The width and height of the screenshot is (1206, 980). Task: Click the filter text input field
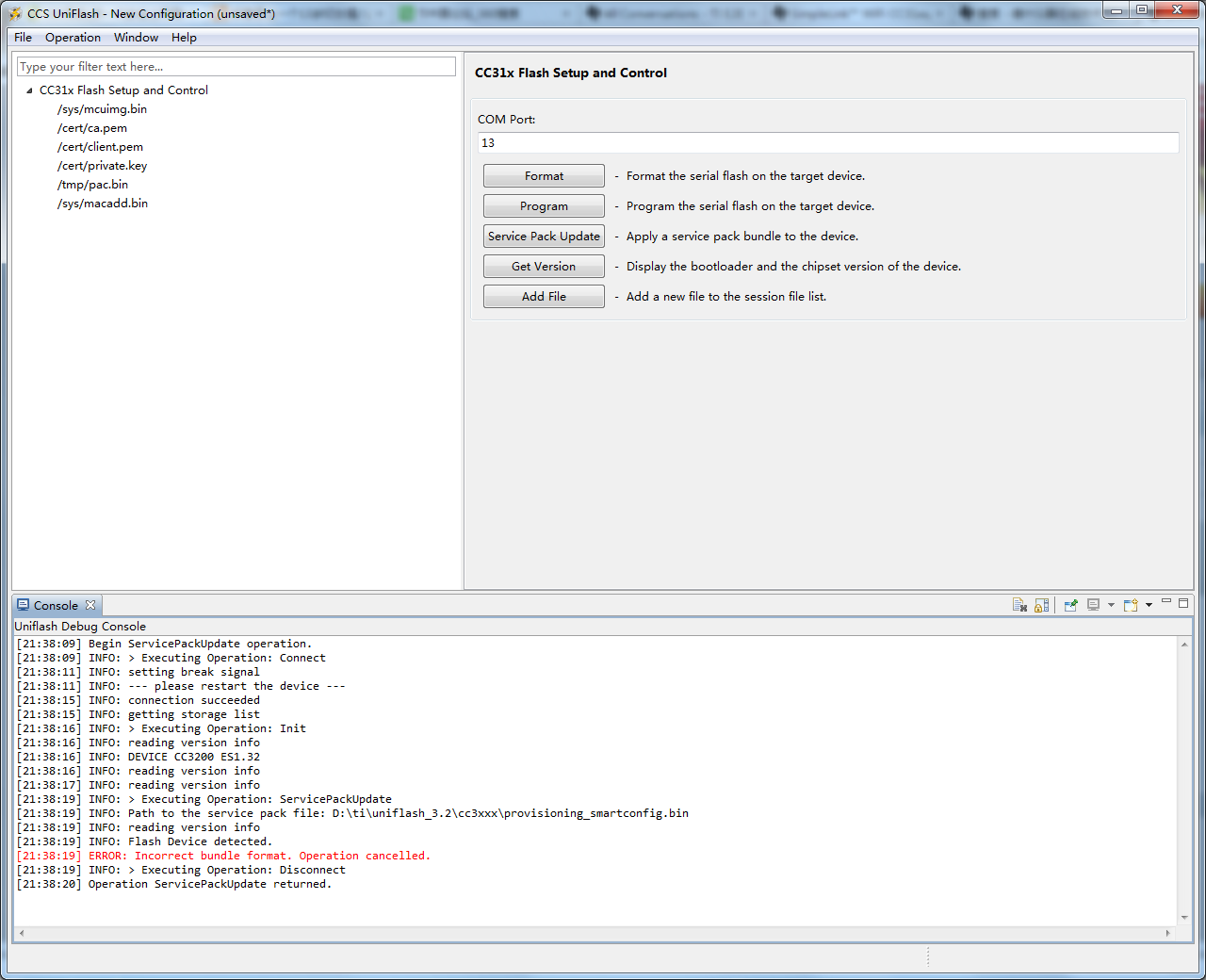point(236,67)
